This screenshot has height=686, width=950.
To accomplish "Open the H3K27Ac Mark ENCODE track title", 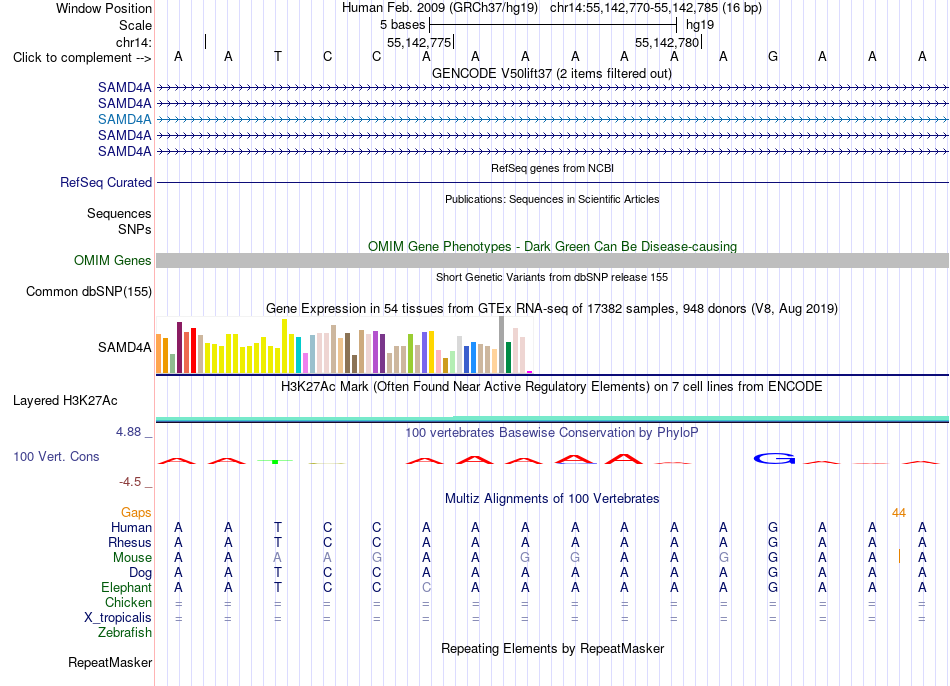I will [552, 387].
